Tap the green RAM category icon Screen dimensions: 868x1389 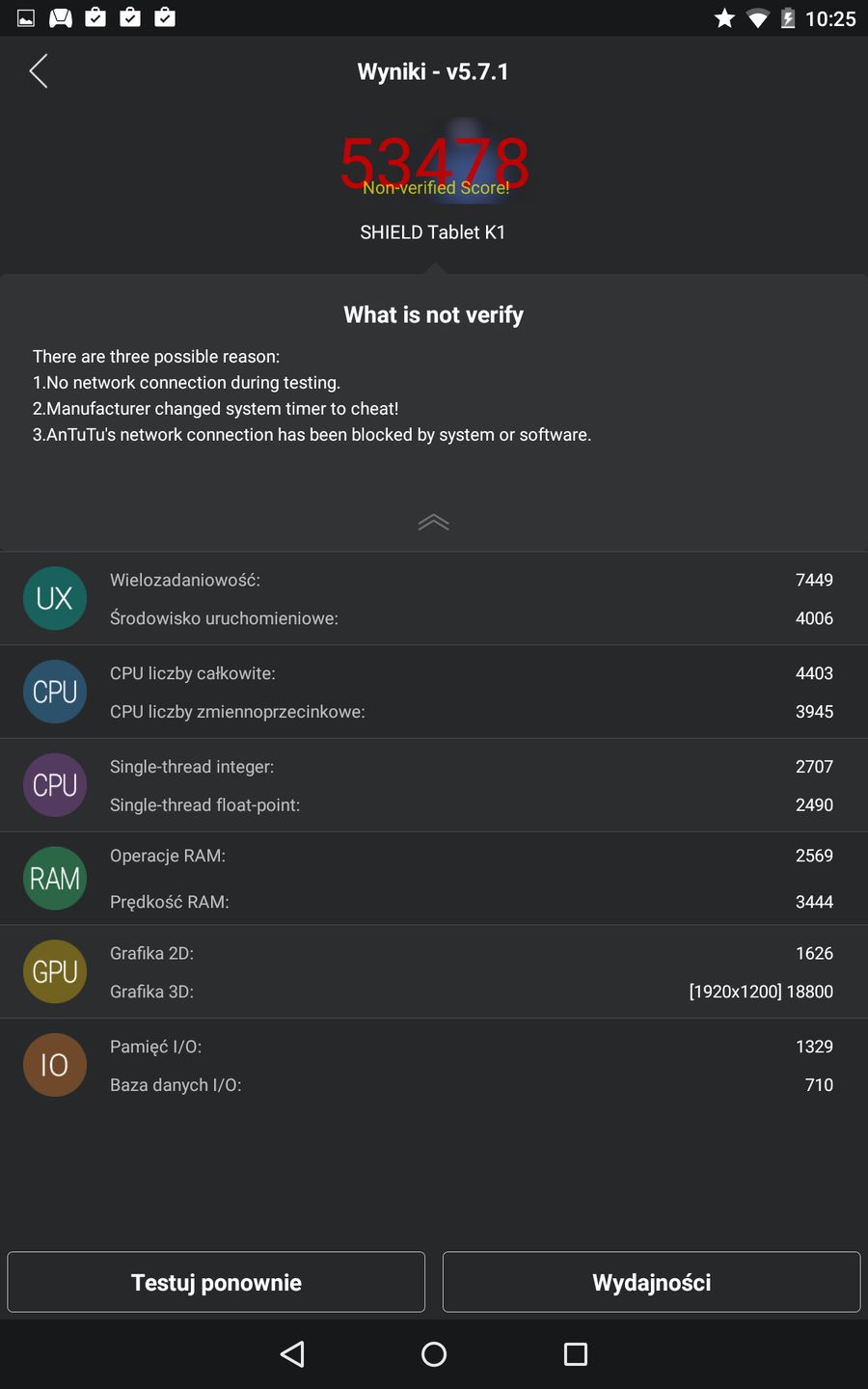pyautogui.click(x=55, y=879)
